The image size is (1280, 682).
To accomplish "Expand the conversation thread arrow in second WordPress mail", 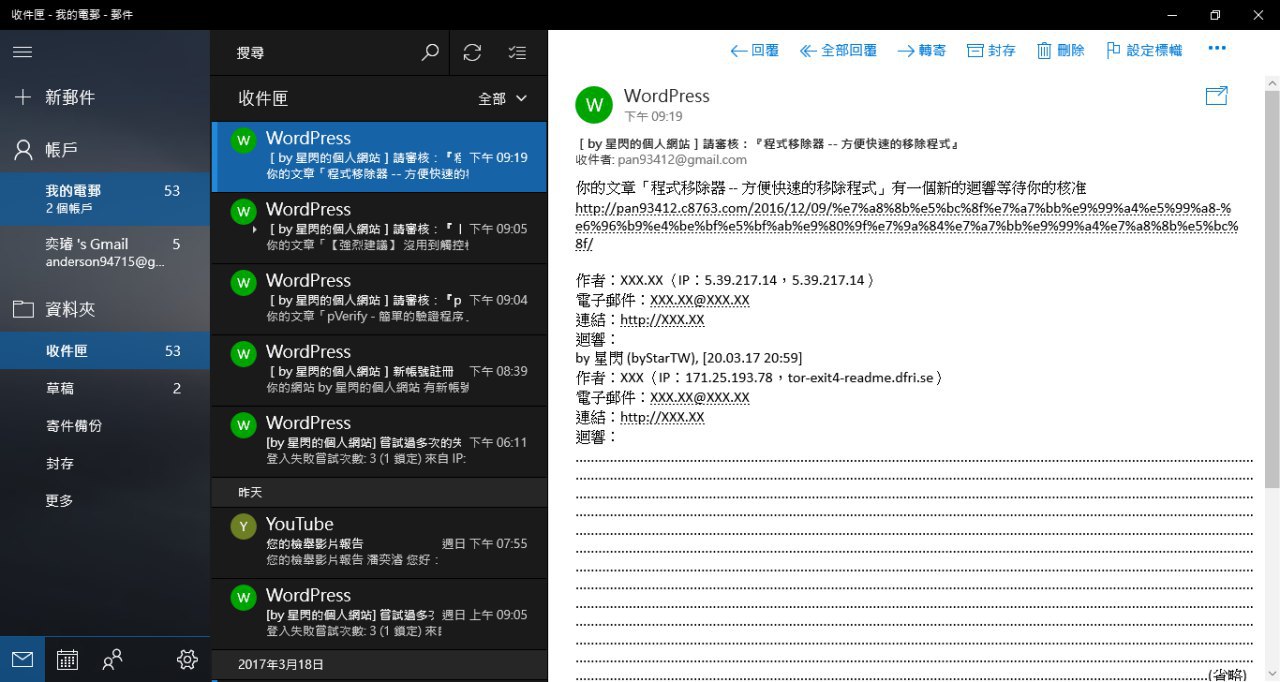I will pyautogui.click(x=255, y=230).
